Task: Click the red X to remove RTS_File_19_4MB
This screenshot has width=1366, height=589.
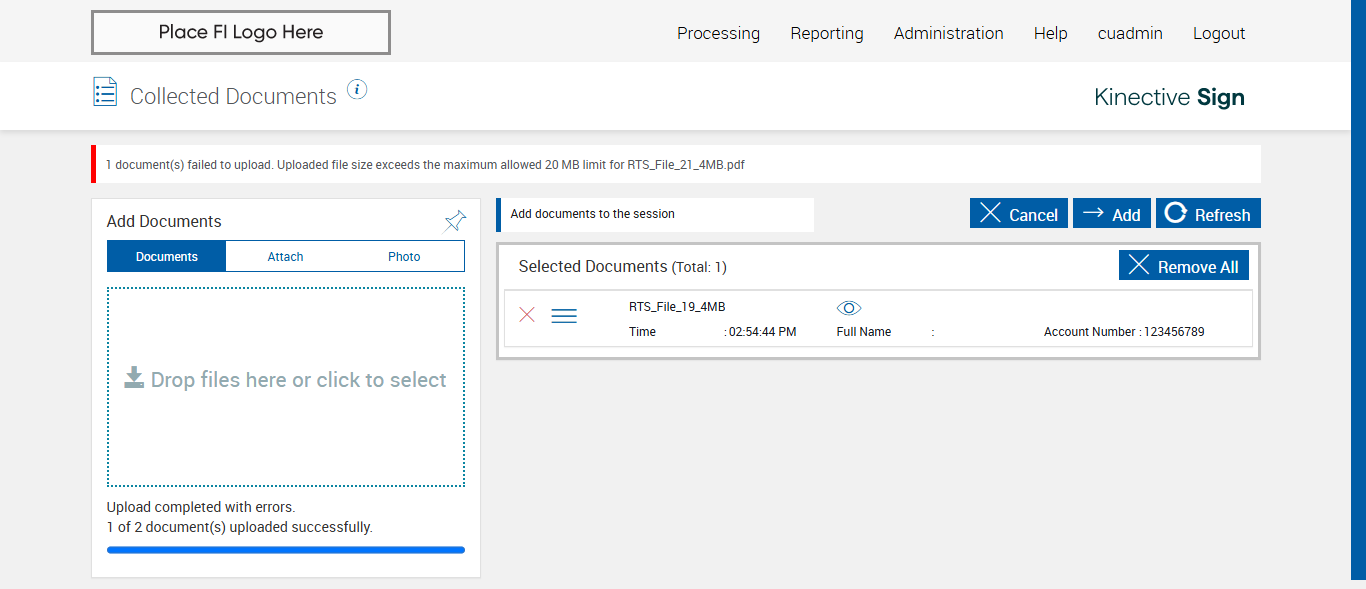Action: [527, 315]
